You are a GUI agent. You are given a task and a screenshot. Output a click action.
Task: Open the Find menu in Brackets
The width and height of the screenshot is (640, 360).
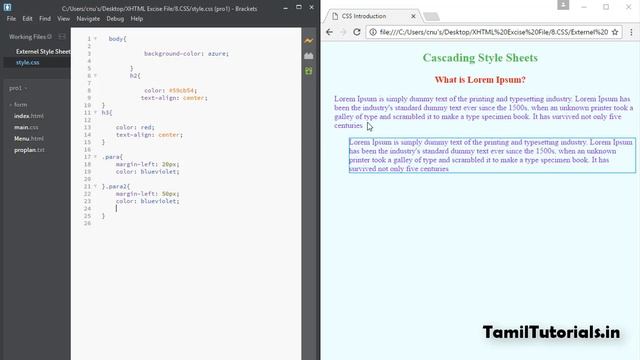[x=45, y=19]
